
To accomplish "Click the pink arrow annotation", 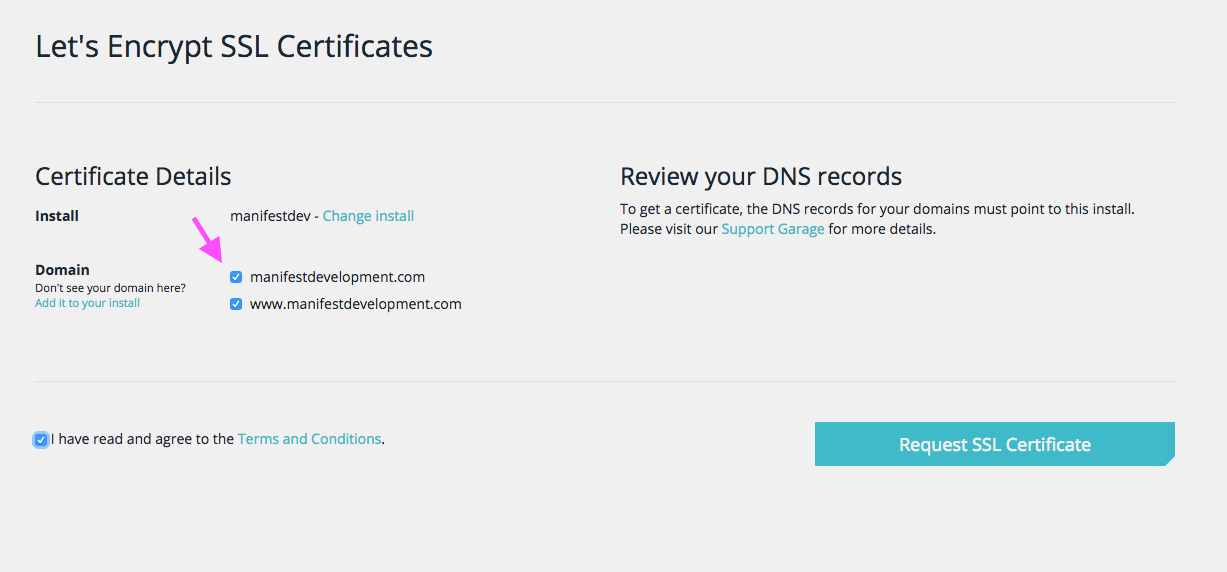I will (x=208, y=240).
